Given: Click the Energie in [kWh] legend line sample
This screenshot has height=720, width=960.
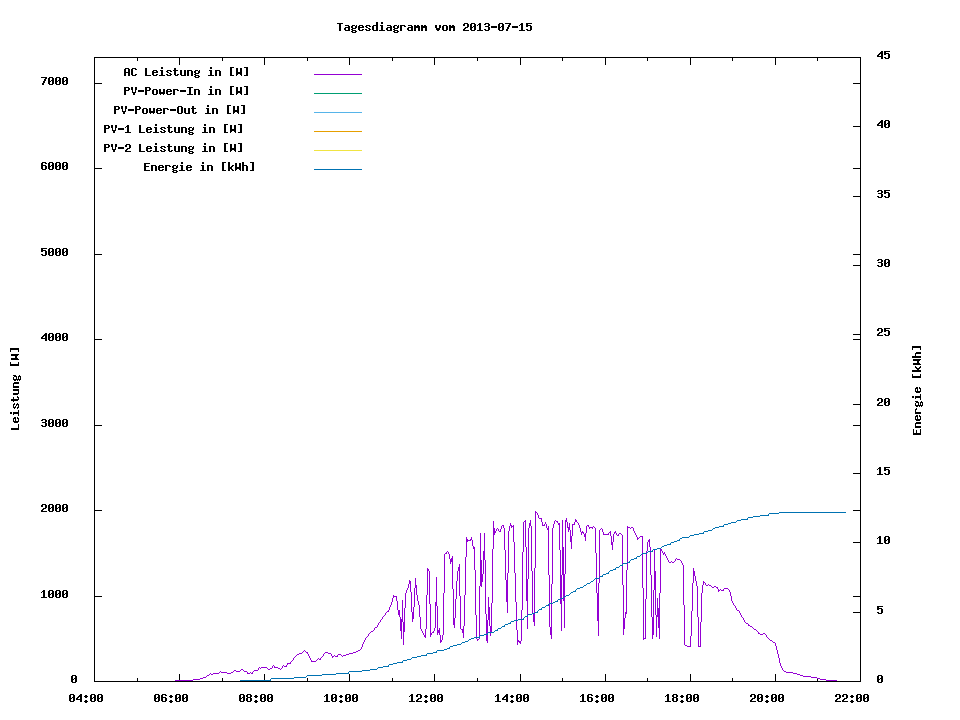Looking at the screenshot, I should point(337,169).
